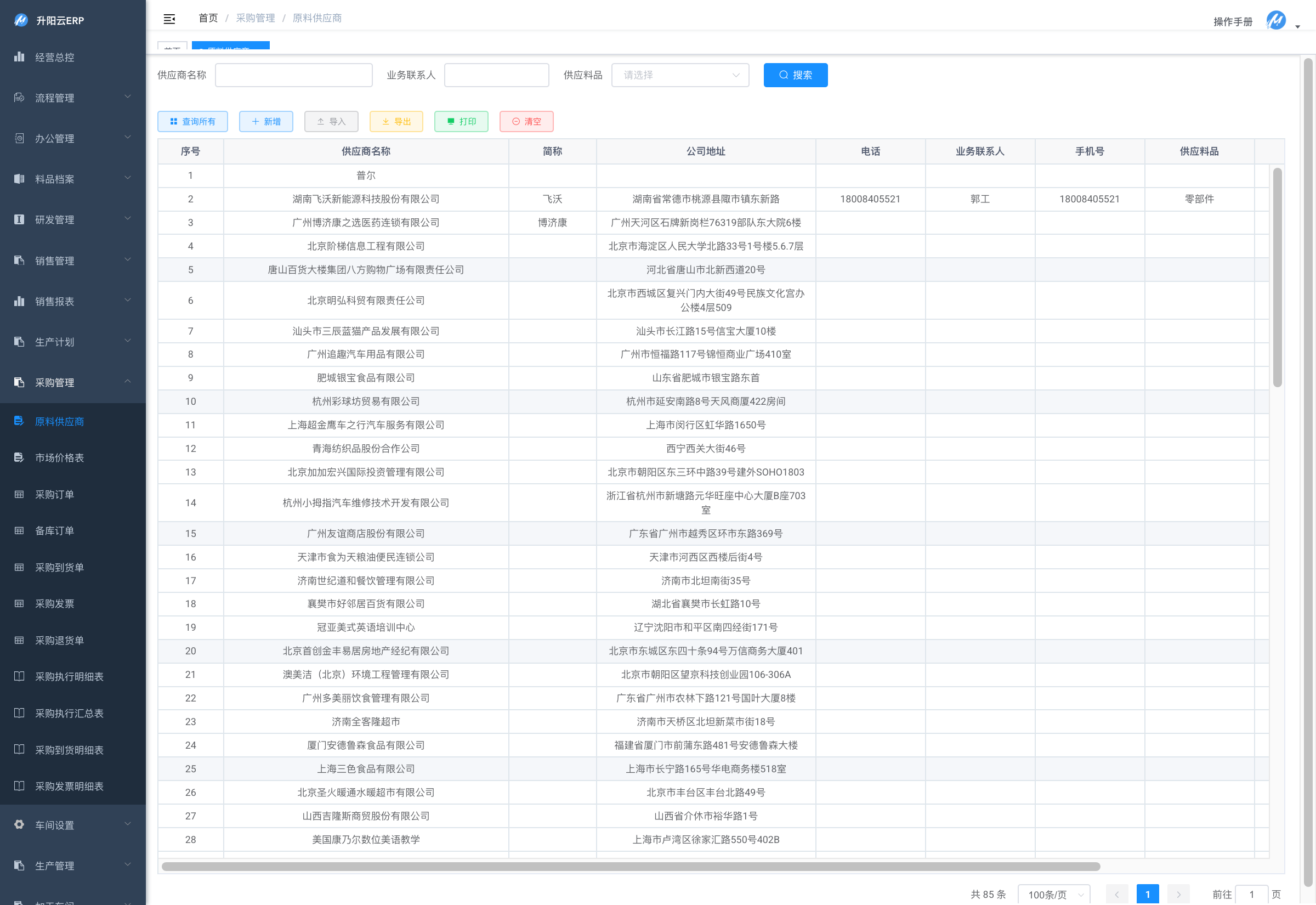Screen dimensions: 1316x905
Task: Open user avatar menu at top right
Action: (1276, 20)
